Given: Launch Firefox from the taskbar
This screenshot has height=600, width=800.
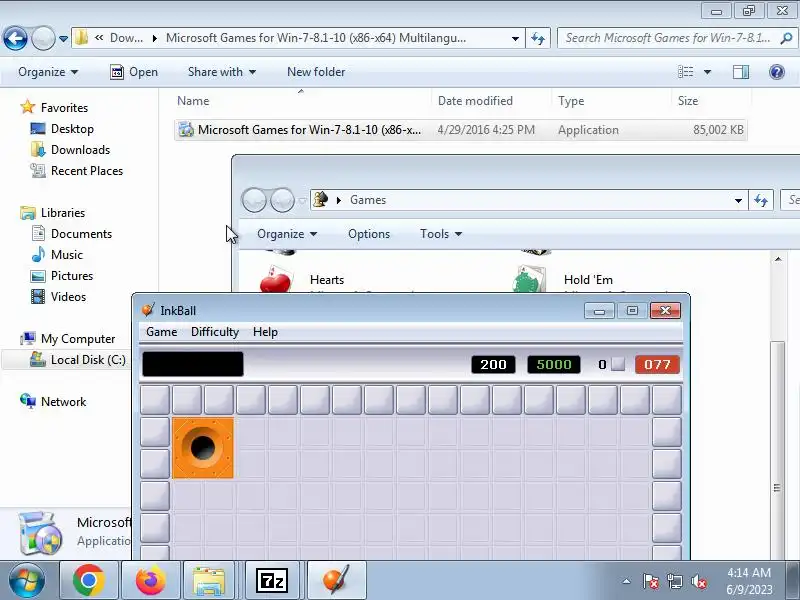Looking at the screenshot, I should pos(151,581).
